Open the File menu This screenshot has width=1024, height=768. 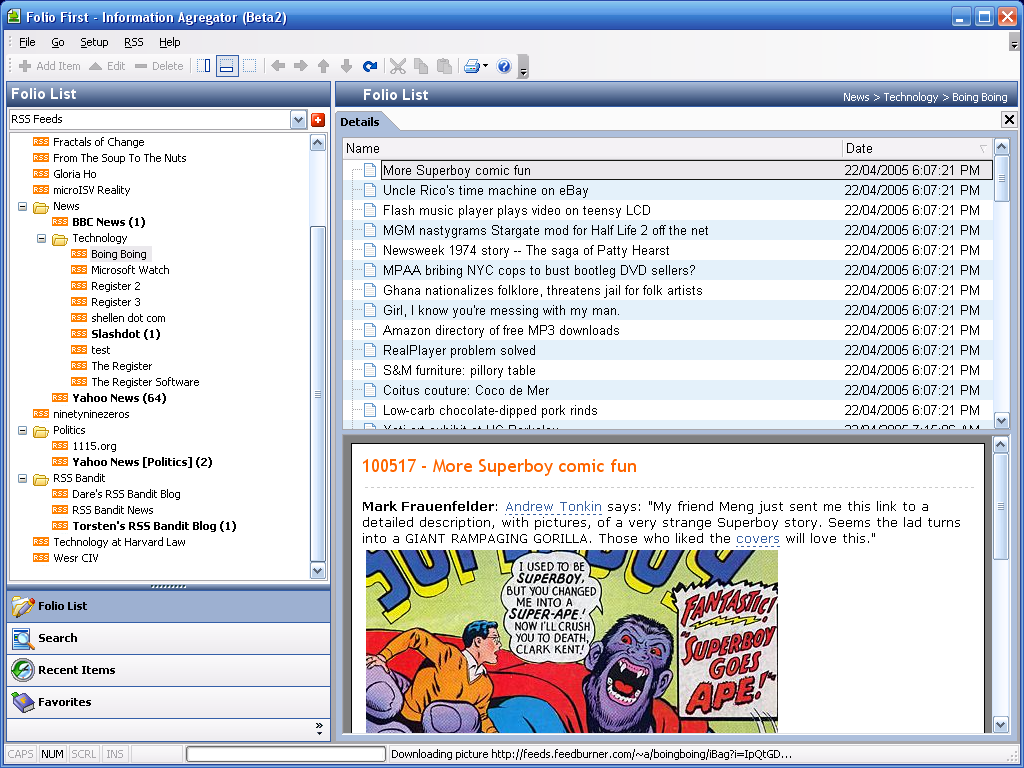click(x=27, y=42)
